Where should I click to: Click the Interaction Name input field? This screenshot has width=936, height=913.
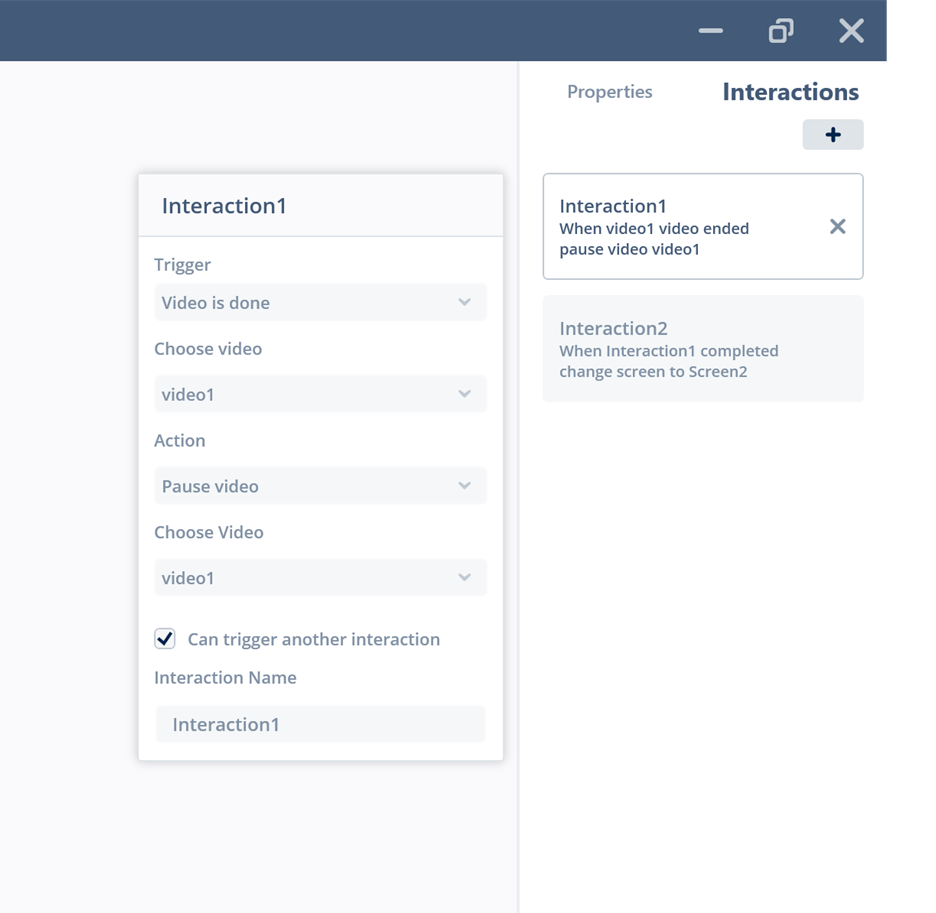321,724
